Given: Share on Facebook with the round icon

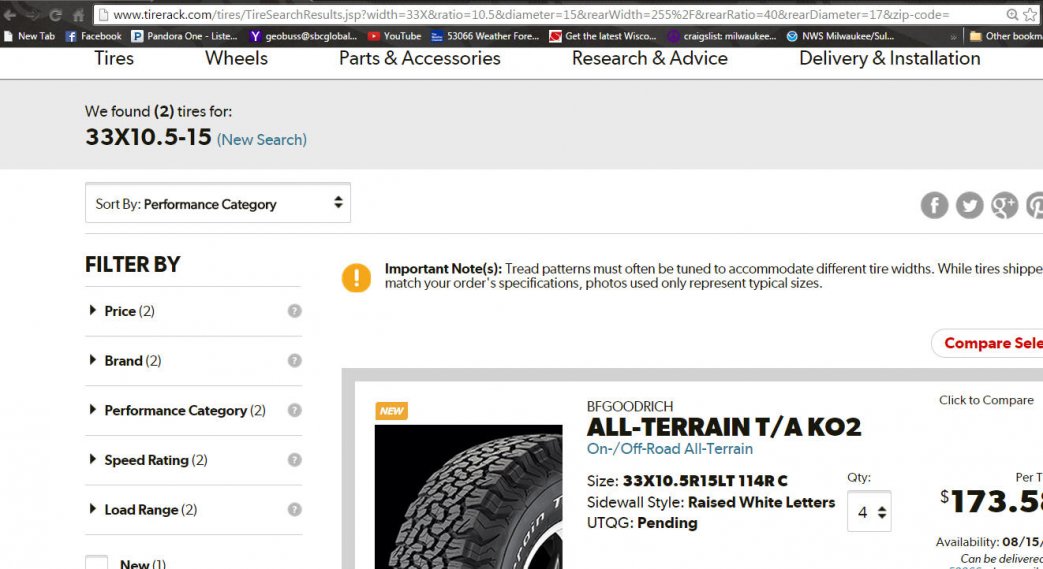Looking at the screenshot, I should (x=934, y=205).
